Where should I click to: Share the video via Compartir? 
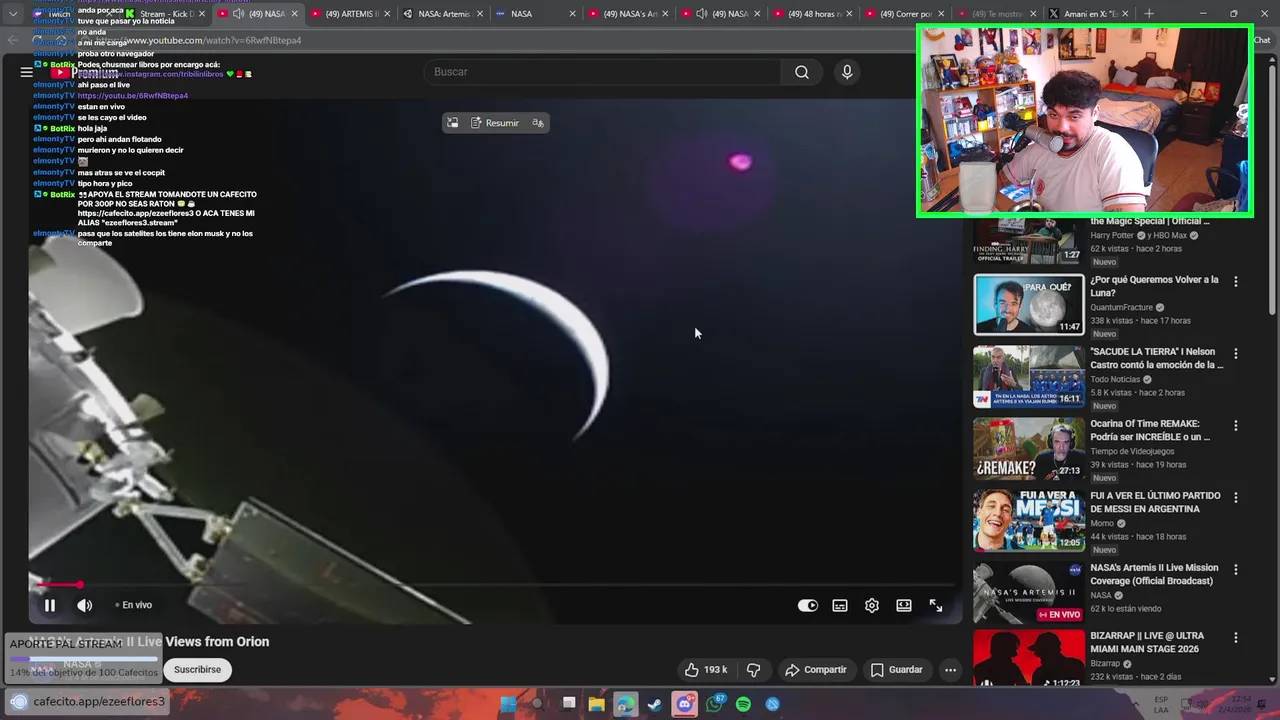point(816,670)
